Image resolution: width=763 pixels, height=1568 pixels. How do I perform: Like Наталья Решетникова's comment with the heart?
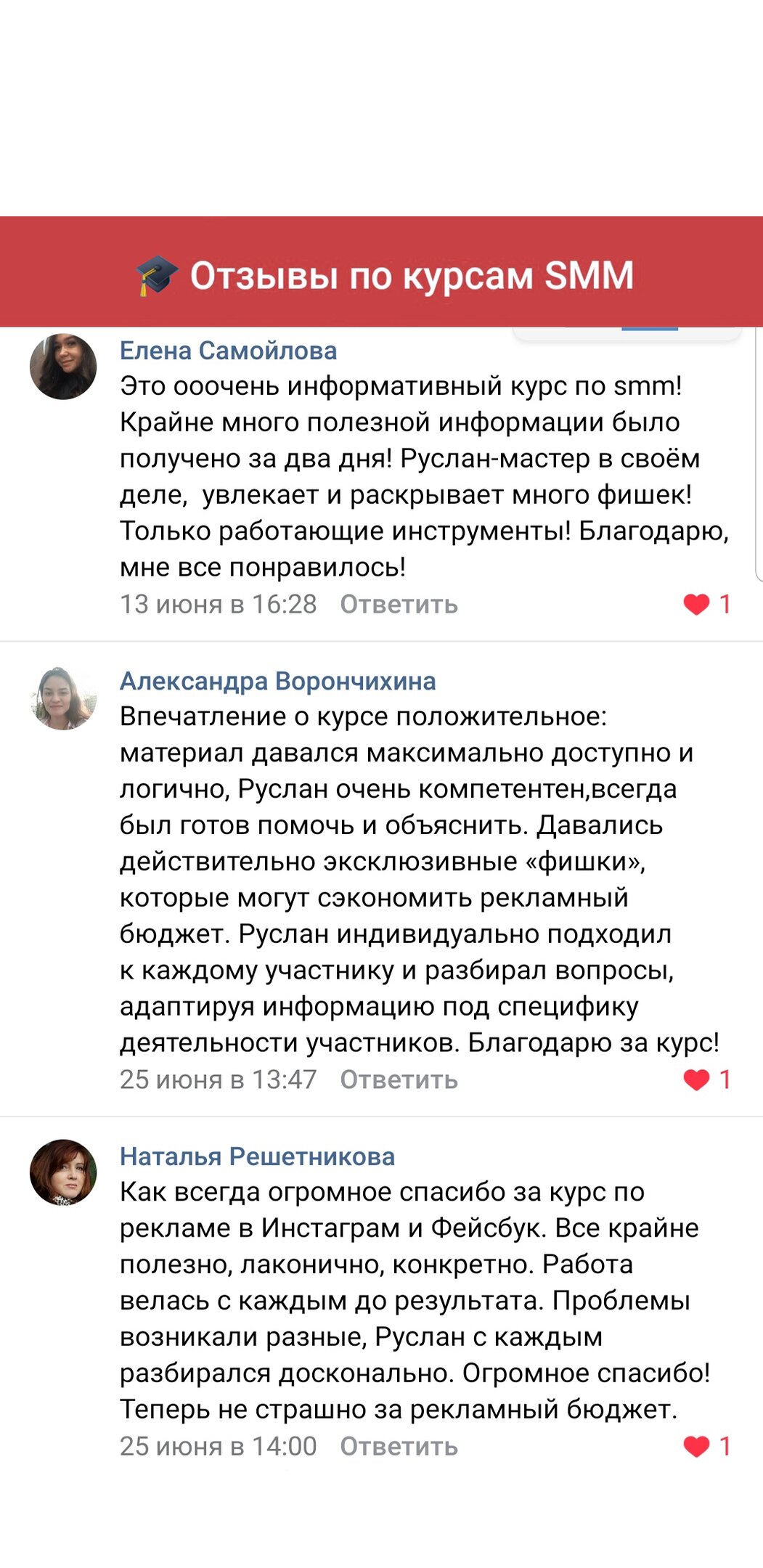696,1446
